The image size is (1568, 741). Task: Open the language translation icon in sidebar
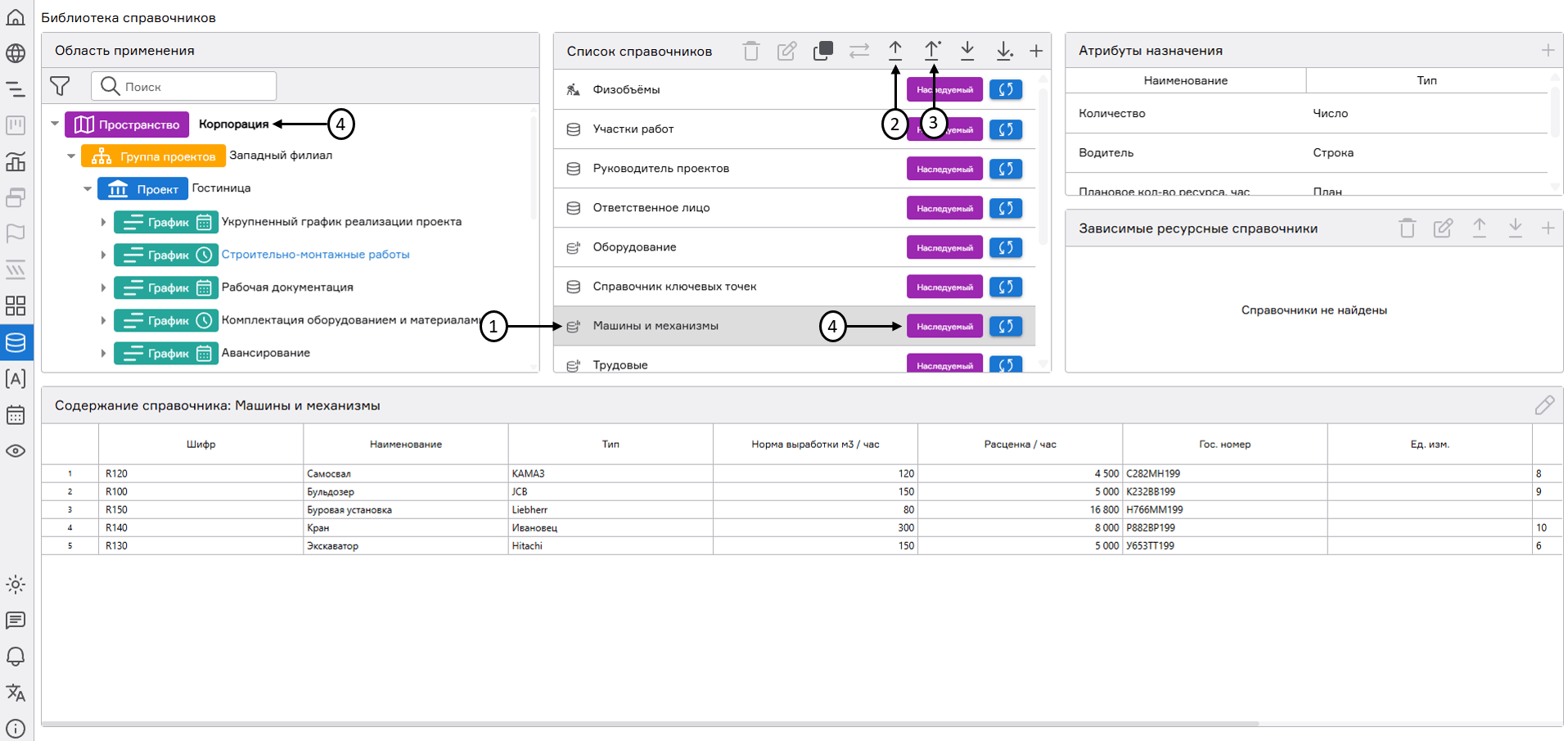coord(16,693)
